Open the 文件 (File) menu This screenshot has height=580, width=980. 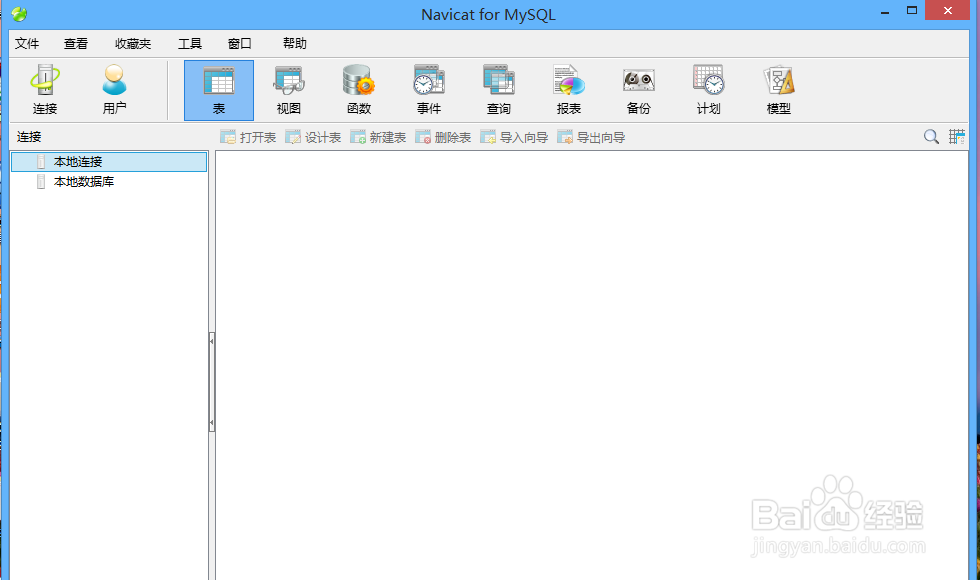(x=27, y=44)
